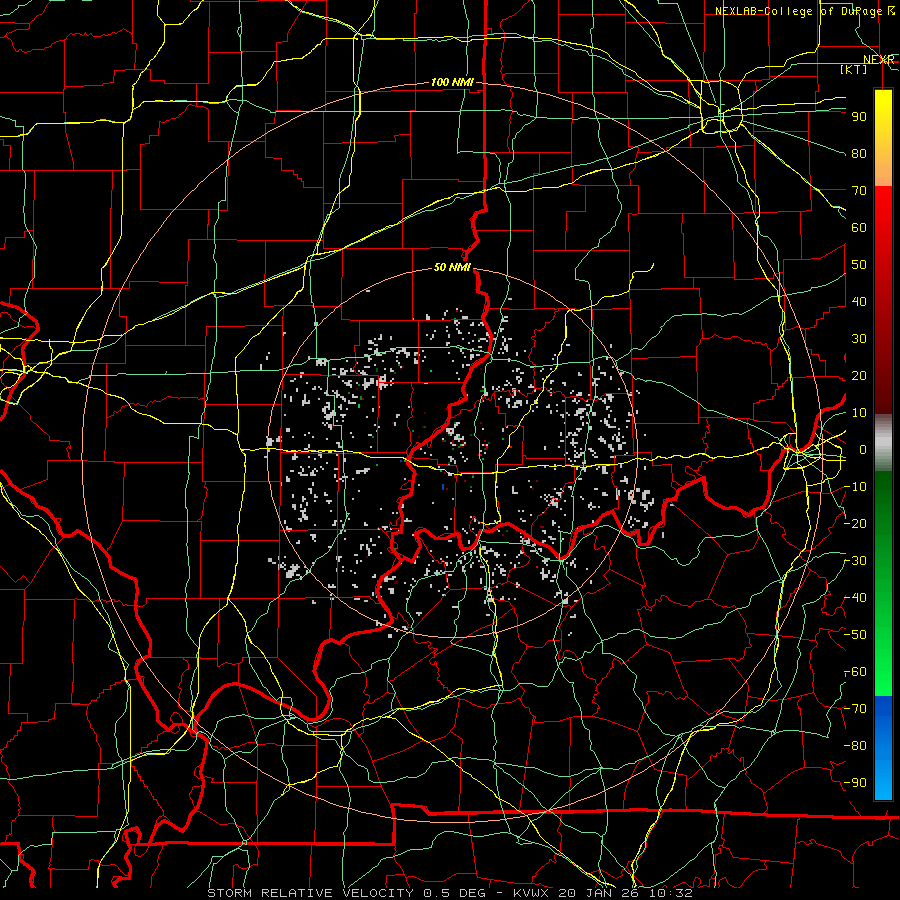Click the NEXR label above the scale
900x900 pixels.
[878, 59]
